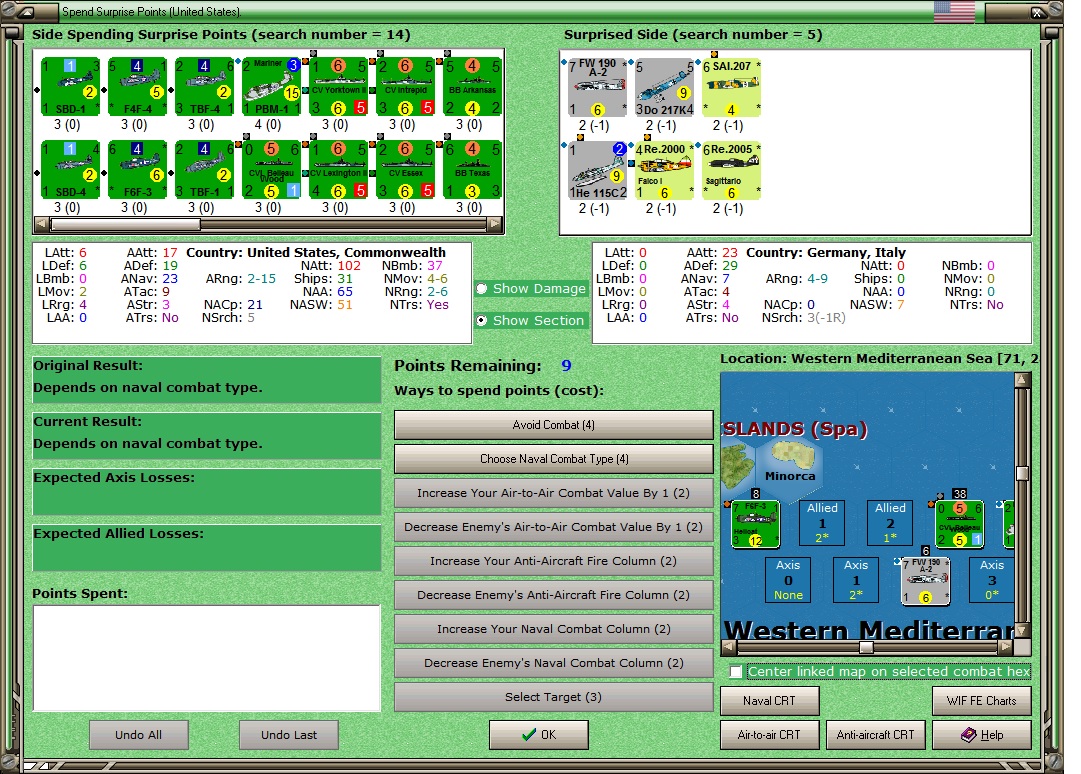The width and height of the screenshot is (1081, 774).
Task: Click left arrow of spending side unit scrollbar
Action: click(x=42, y=225)
